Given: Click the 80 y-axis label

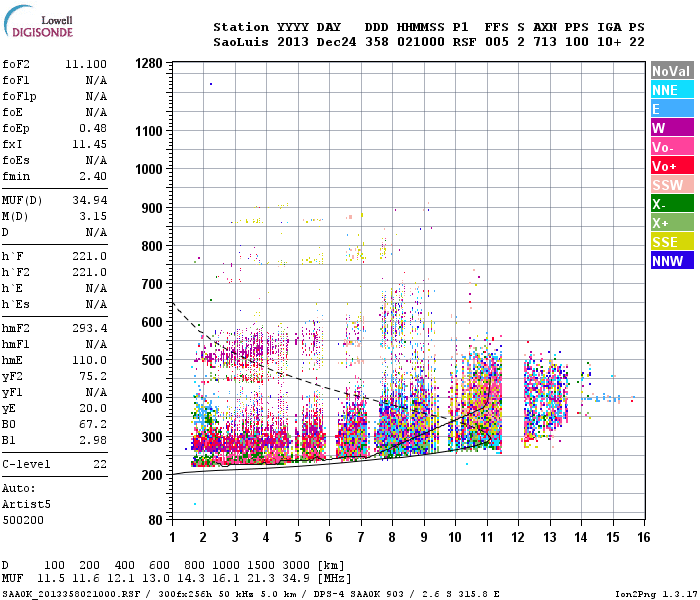Looking at the screenshot, I should click(155, 520).
